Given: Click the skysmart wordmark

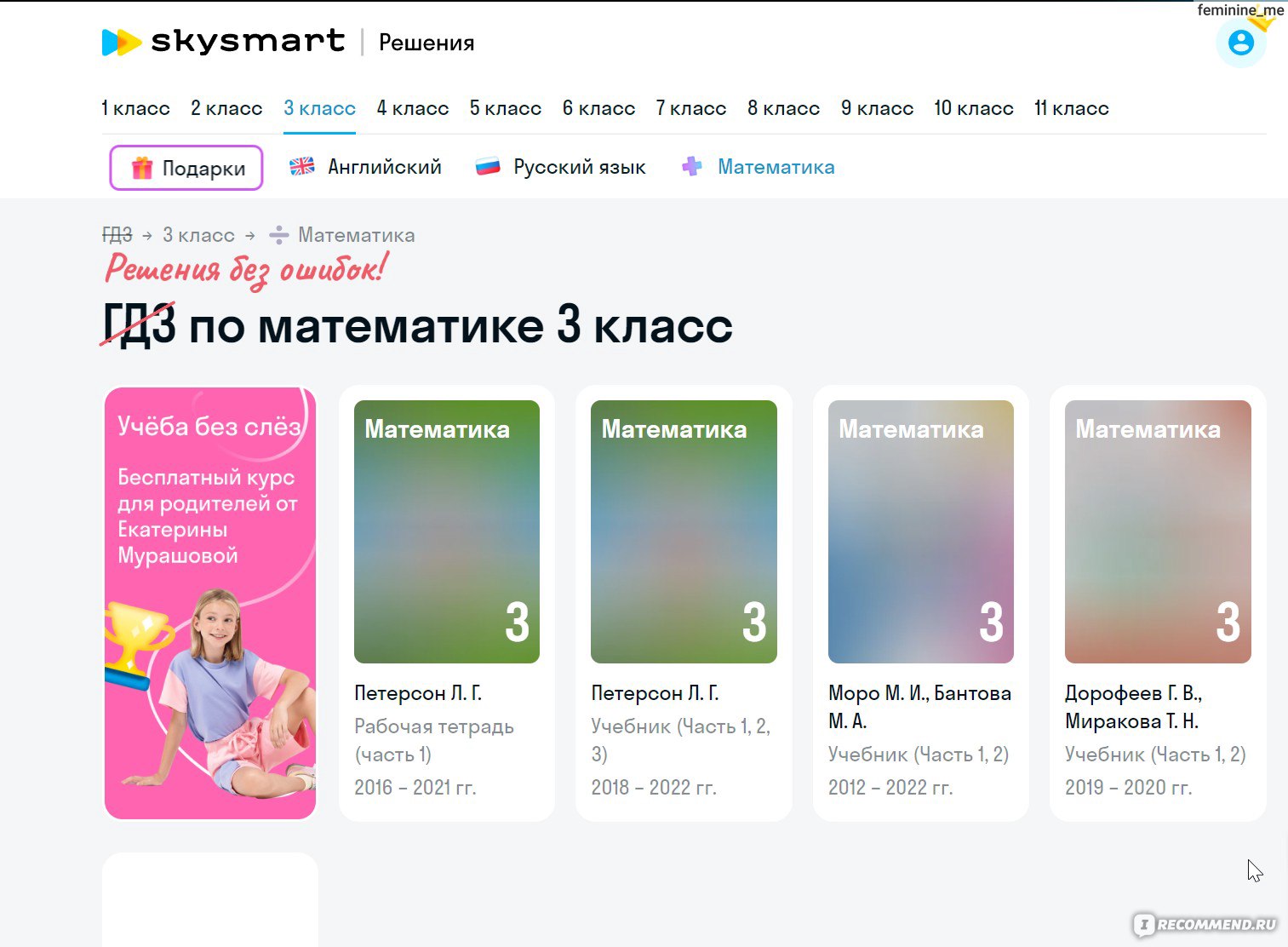Looking at the screenshot, I should coord(248,41).
